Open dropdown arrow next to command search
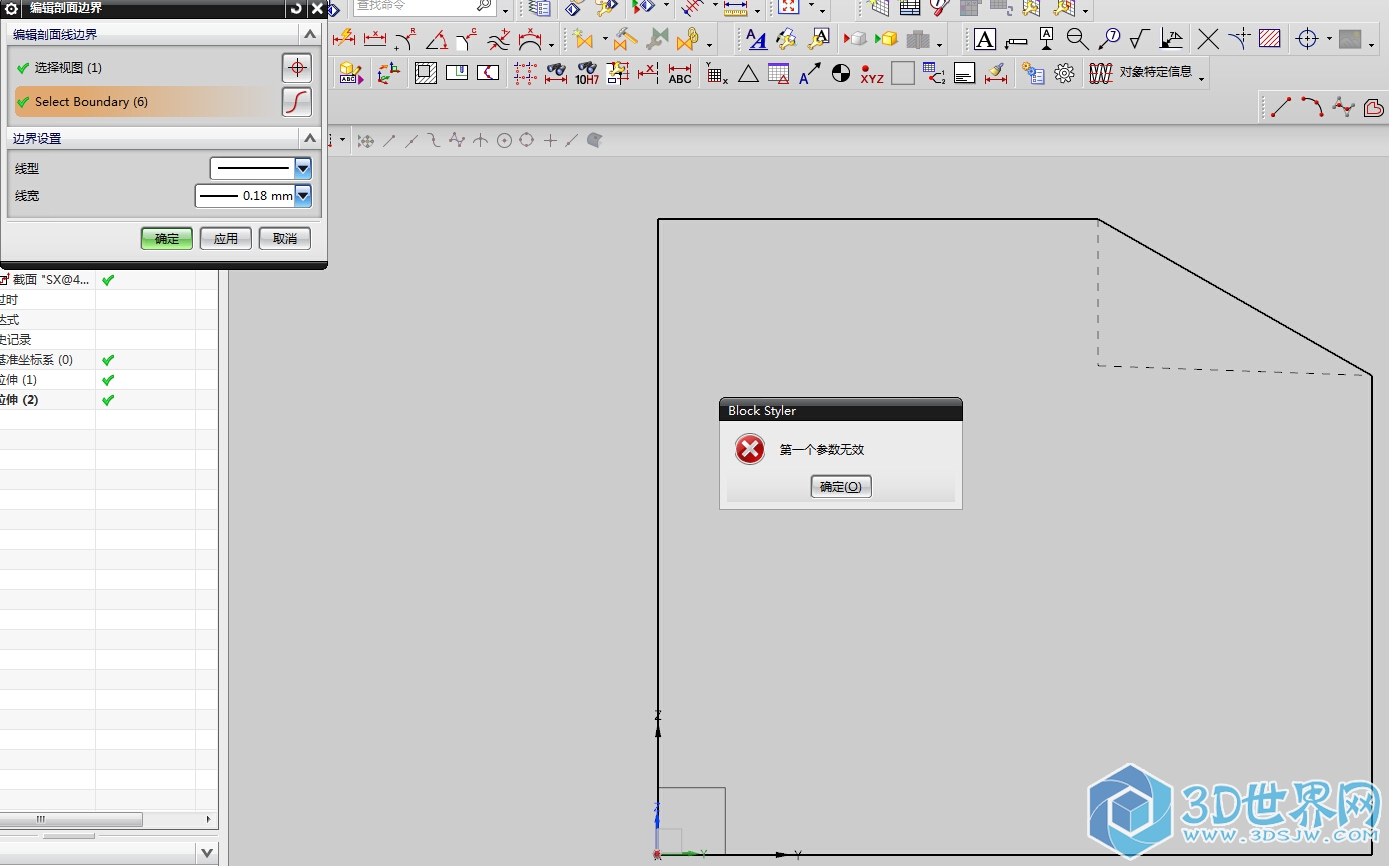This screenshot has height=866, width=1389. [506, 10]
